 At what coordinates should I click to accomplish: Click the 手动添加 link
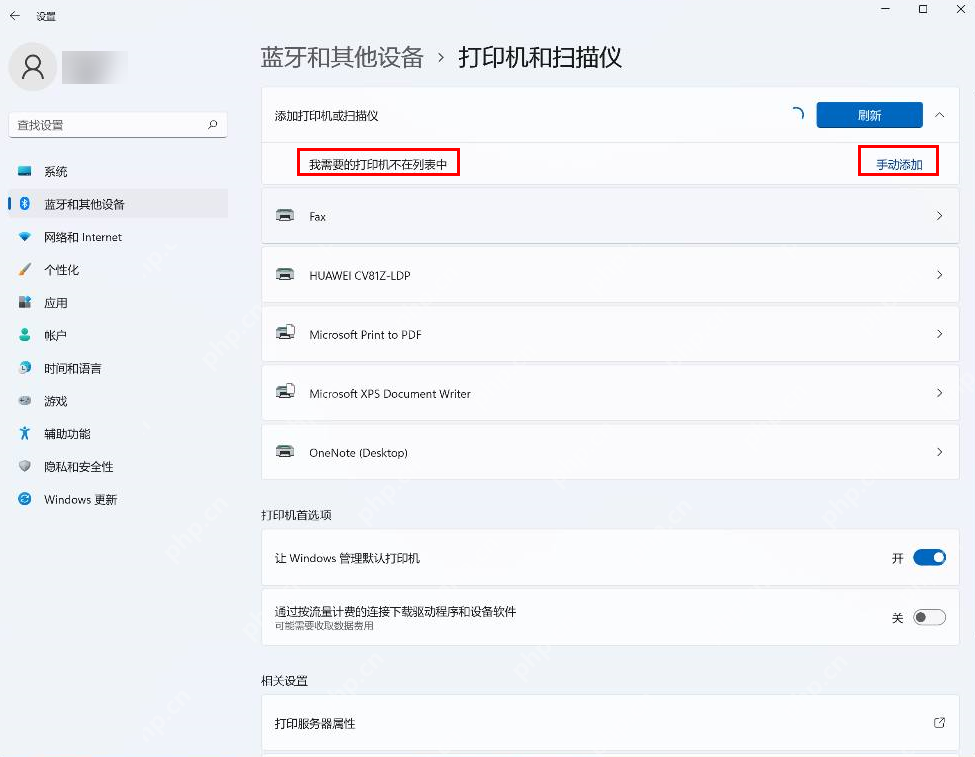coord(899,164)
